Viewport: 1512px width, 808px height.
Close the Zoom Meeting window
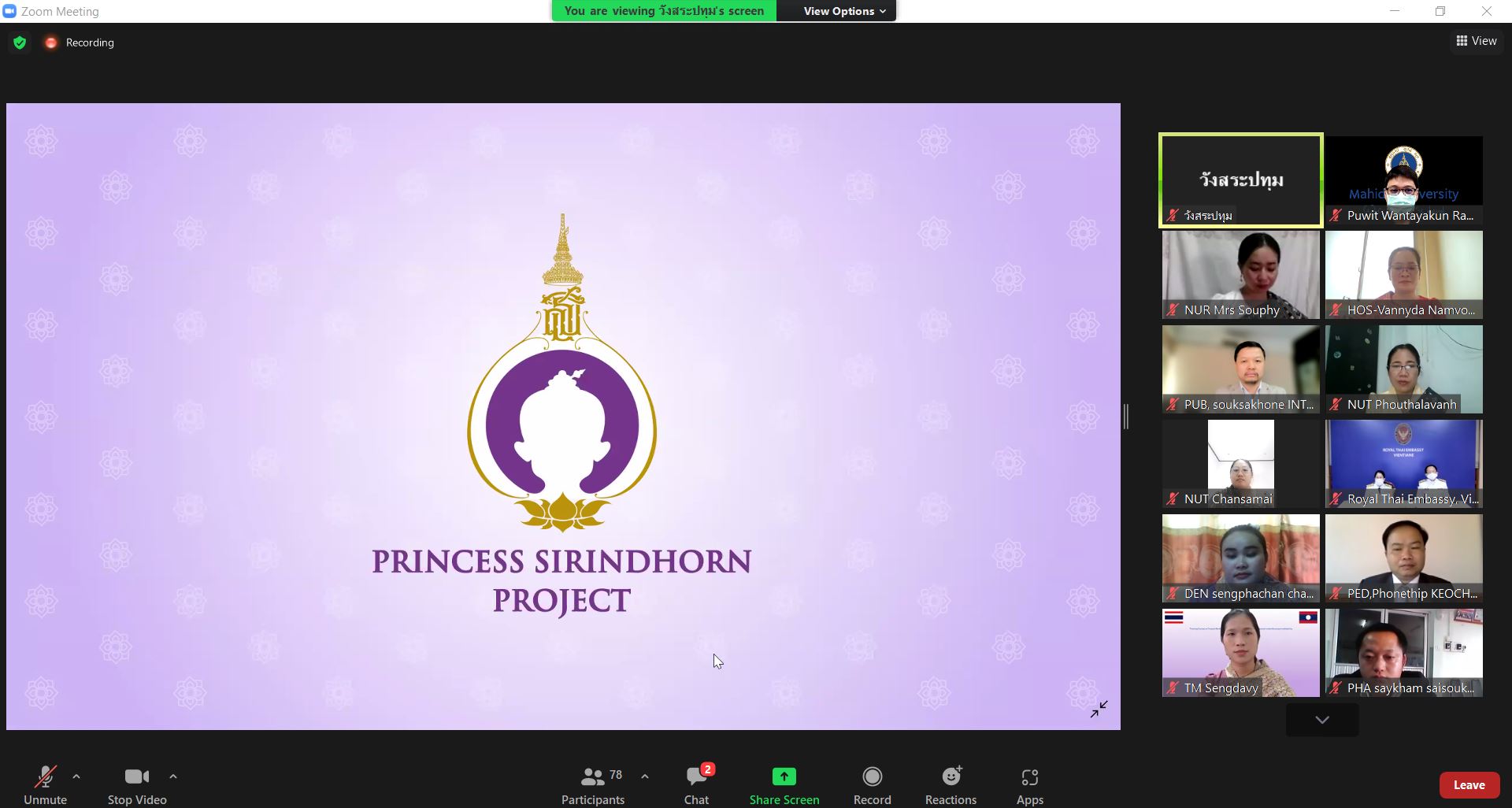[1487, 11]
